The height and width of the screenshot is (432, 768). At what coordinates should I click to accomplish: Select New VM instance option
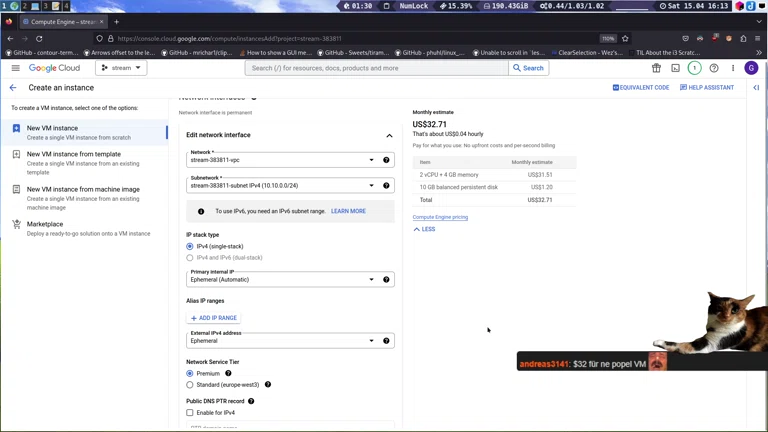click(84, 132)
